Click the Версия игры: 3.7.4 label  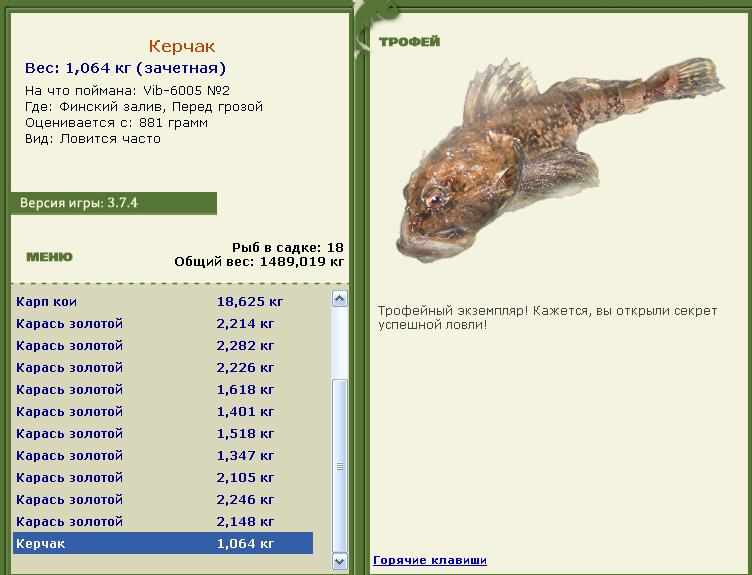click(114, 203)
